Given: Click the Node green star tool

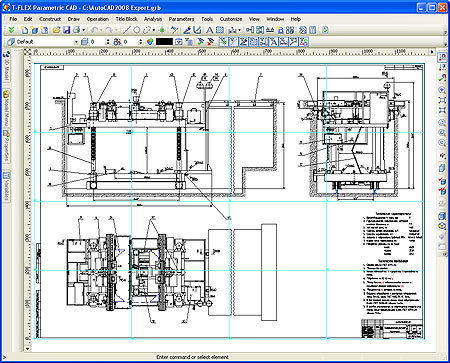Looking at the screenshot, I should click(162, 30).
